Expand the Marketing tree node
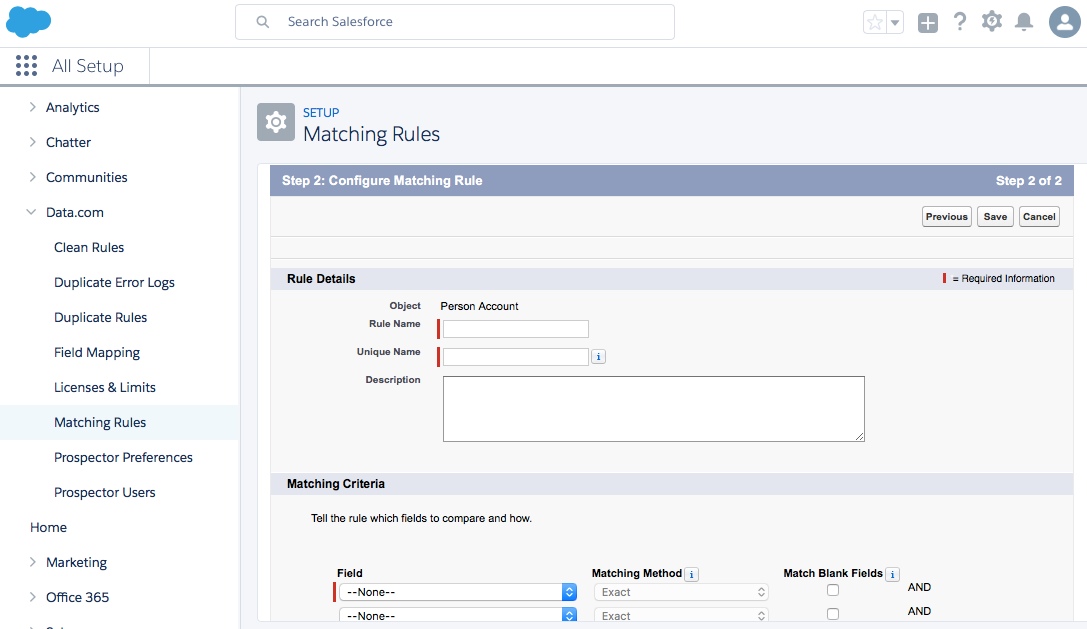The image size is (1087, 629). pos(32,562)
